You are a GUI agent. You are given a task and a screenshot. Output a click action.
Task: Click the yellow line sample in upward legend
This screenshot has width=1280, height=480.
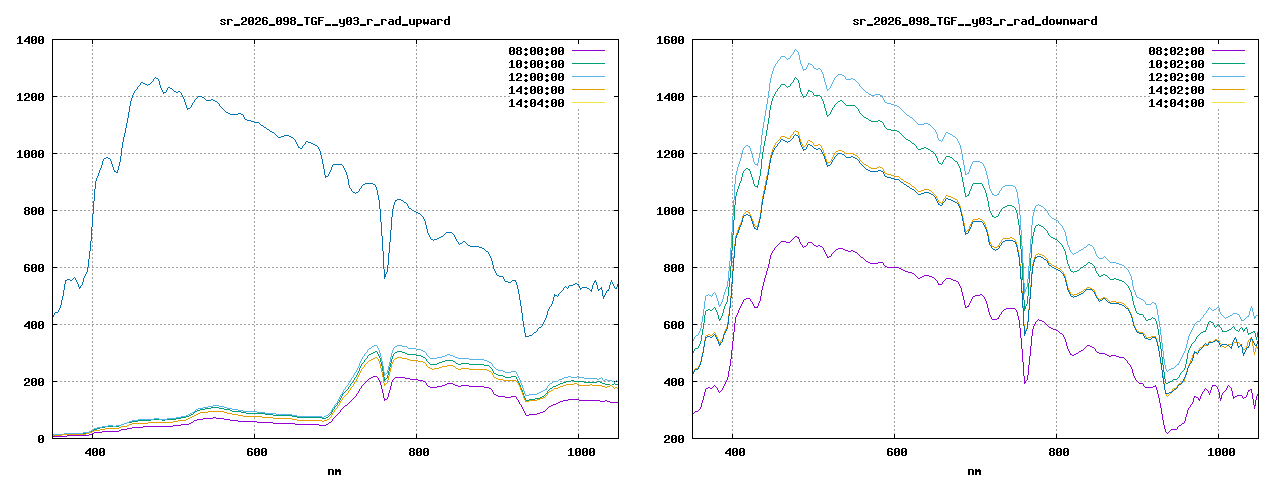point(589,103)
